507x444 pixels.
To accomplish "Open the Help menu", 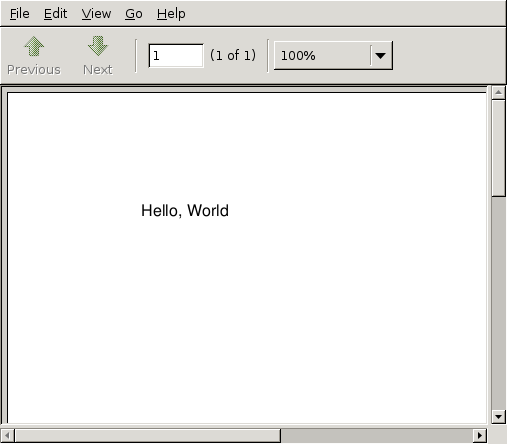I will tap(171, 14).
